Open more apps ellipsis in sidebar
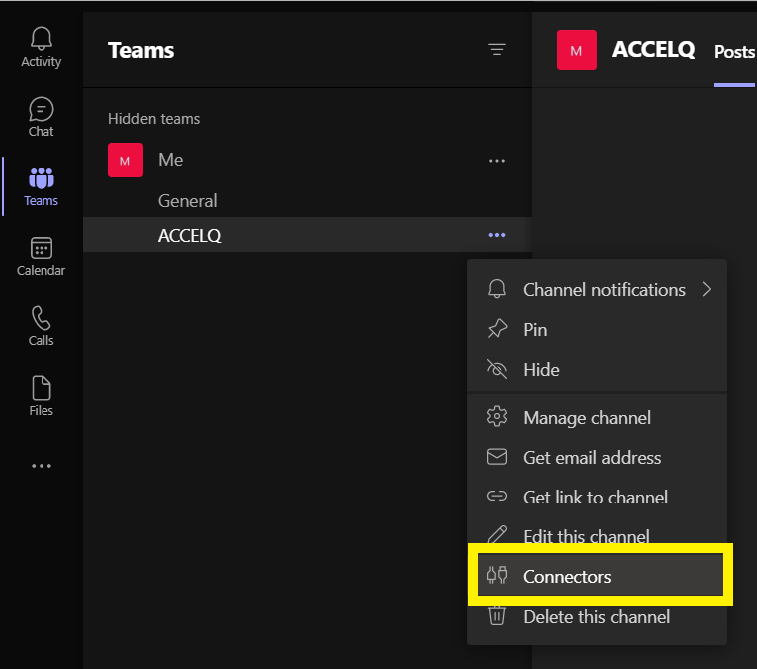The height and width of the screenshot is (669, 757). pos(41,466)
